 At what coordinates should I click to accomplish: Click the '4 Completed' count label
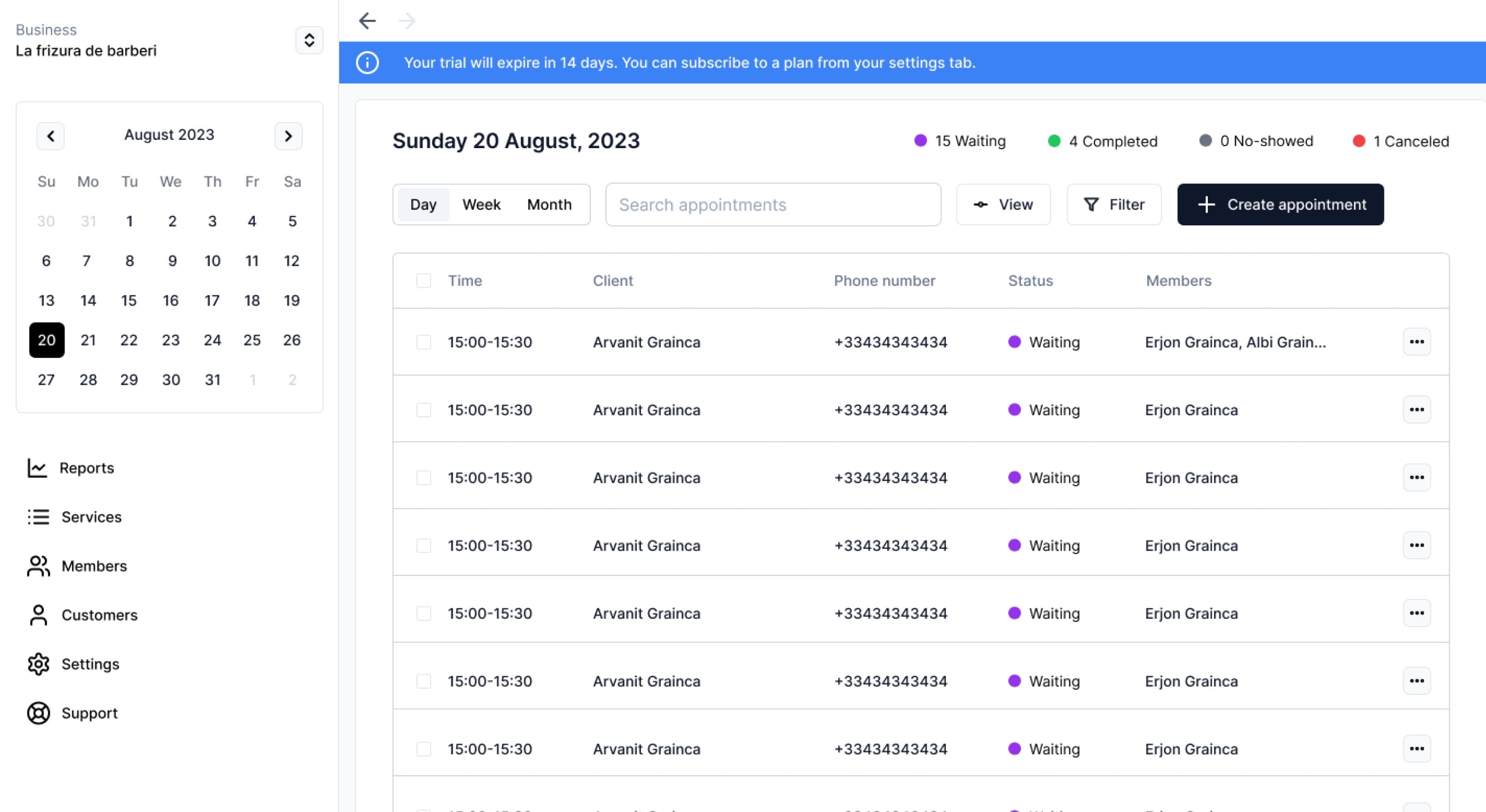coord(1113,141)
